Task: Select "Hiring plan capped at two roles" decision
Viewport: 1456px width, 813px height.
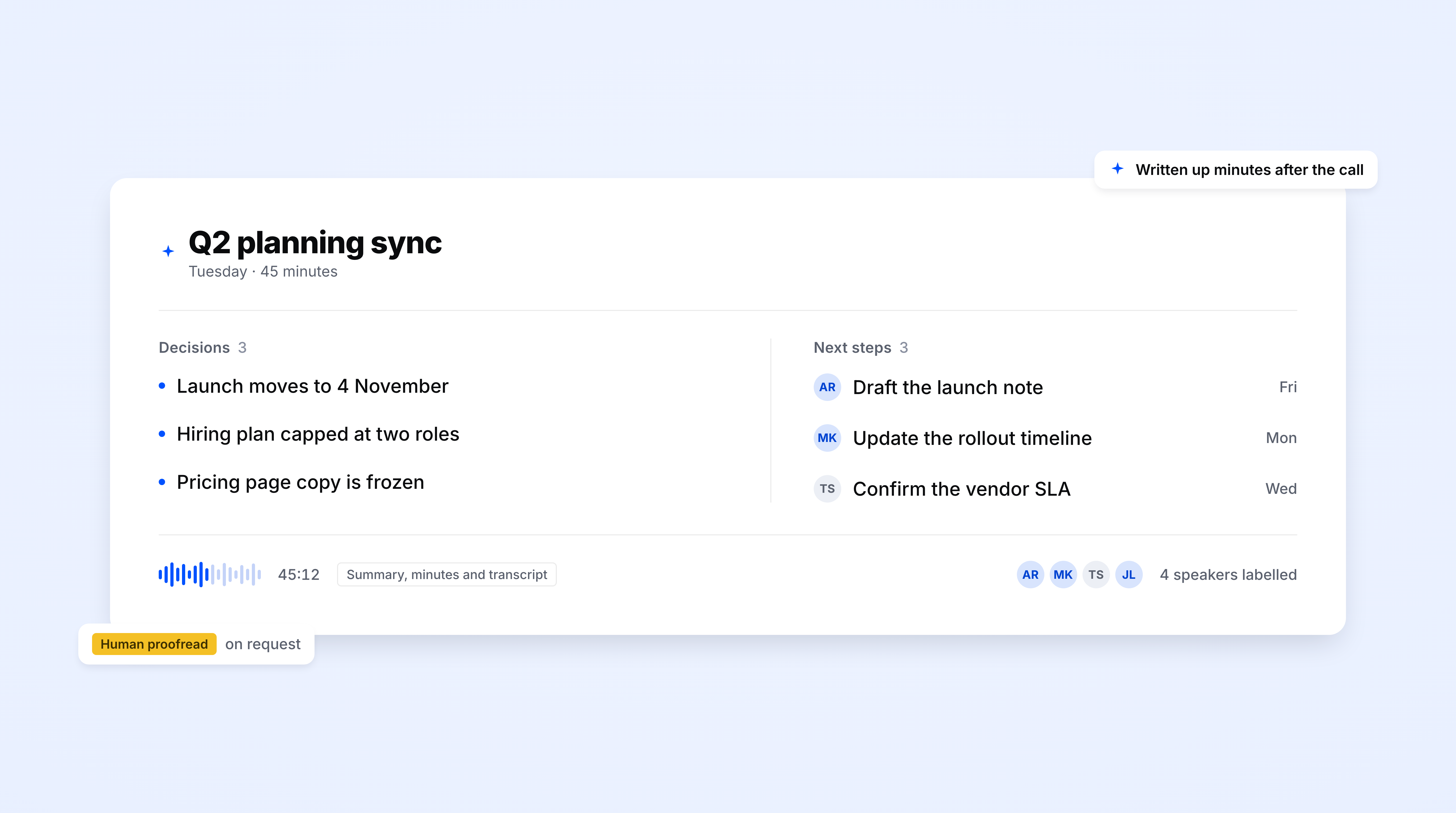Action: tap(318, 434)
